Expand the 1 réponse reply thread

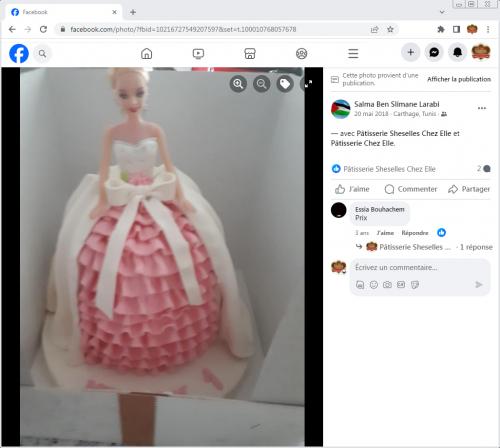click(x=476, y=247)
